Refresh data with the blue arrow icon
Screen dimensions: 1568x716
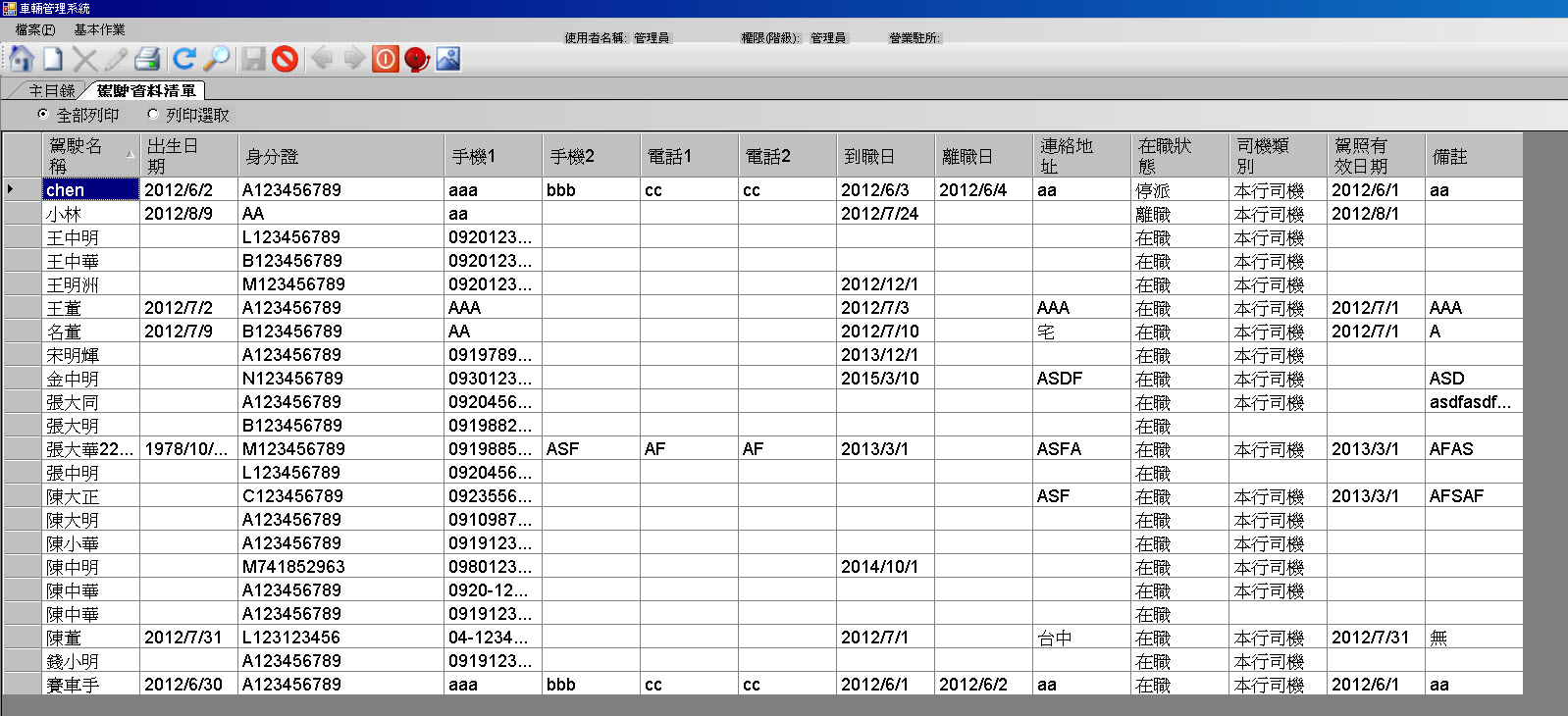click(183, 59)
